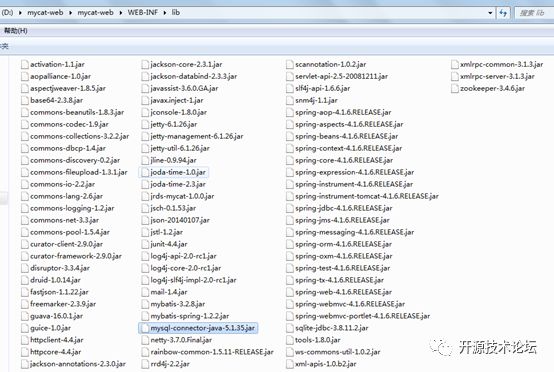Click the xmlrpc-common-3.1.3.jar file icon
Viewport: 554px width, 372px height.
coord(455,64)
